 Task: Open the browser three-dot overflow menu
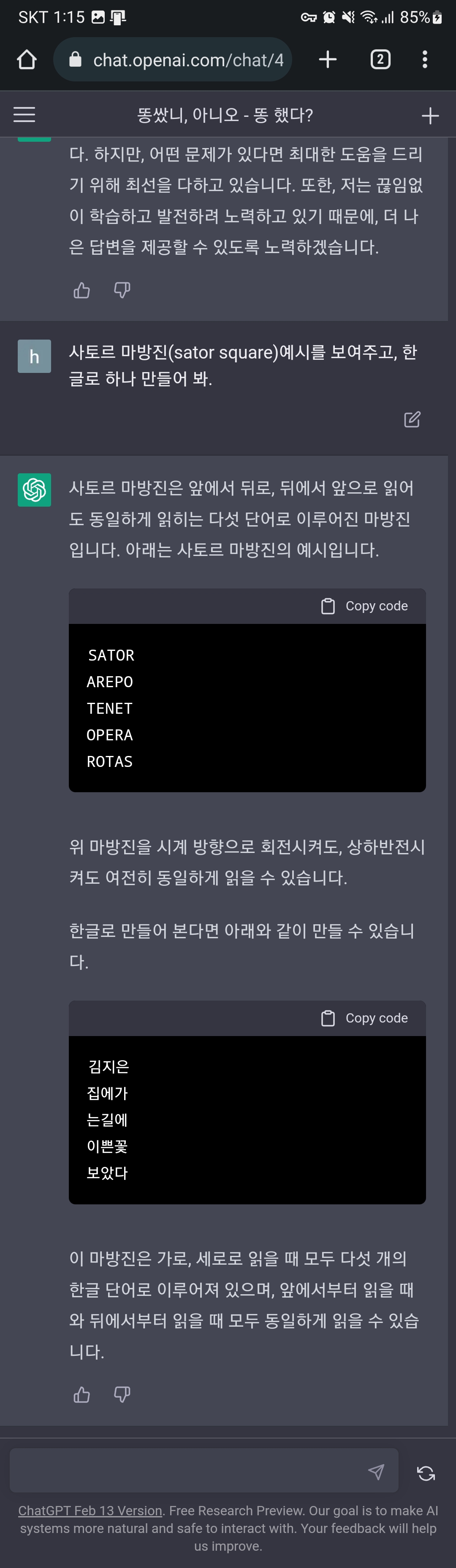coord(425,59)
